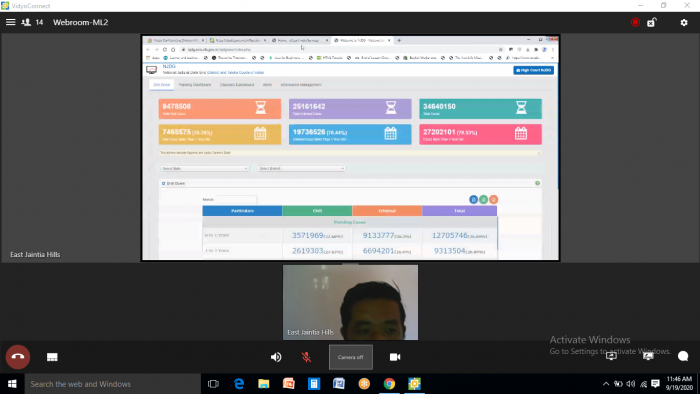Click the orange 9478508 civil cases card
The image size is (700, 394).
coord(220,109)
